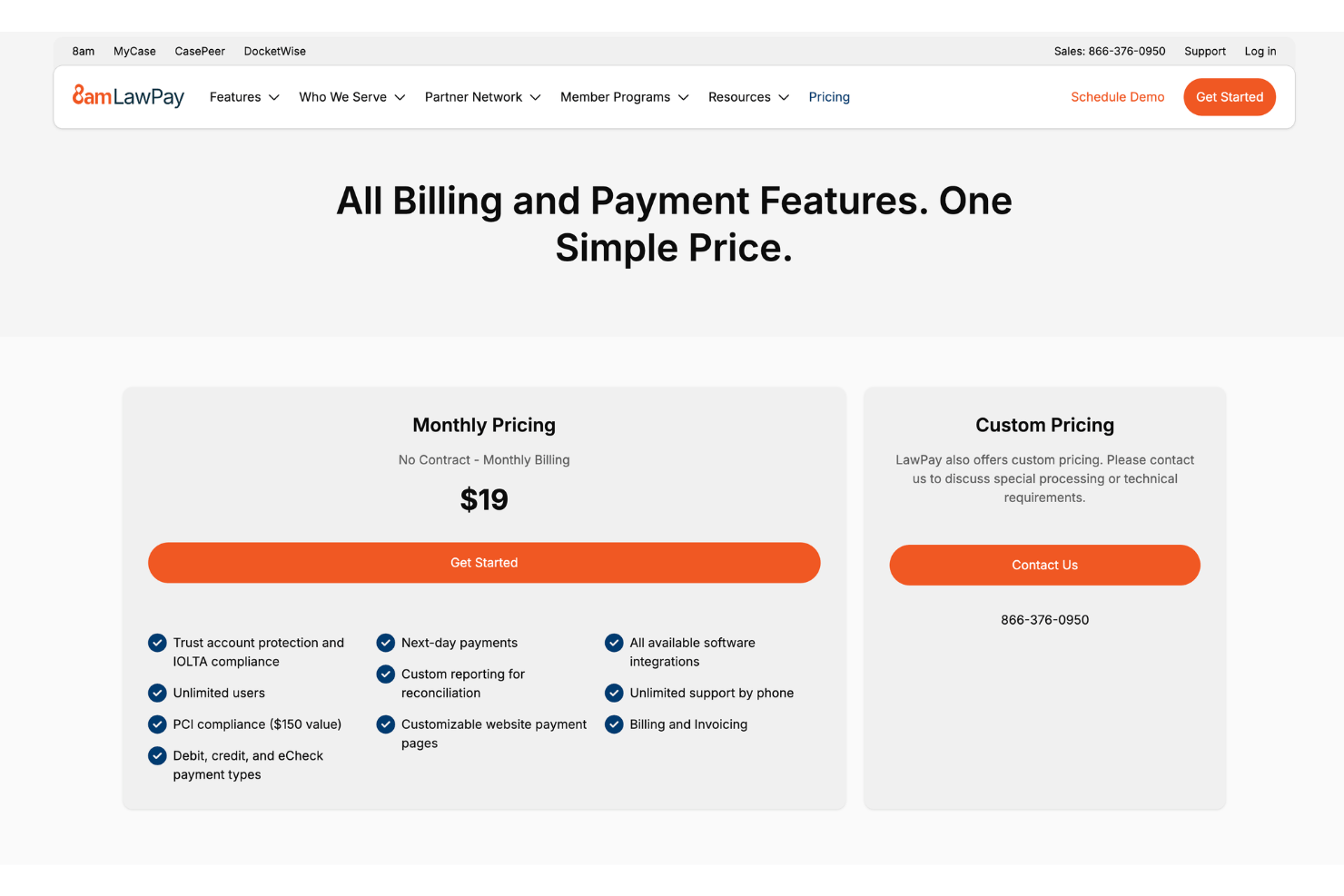The image size is (1344, 896).
Task: Expand the Resources dropdown
Action: point(749,97)
